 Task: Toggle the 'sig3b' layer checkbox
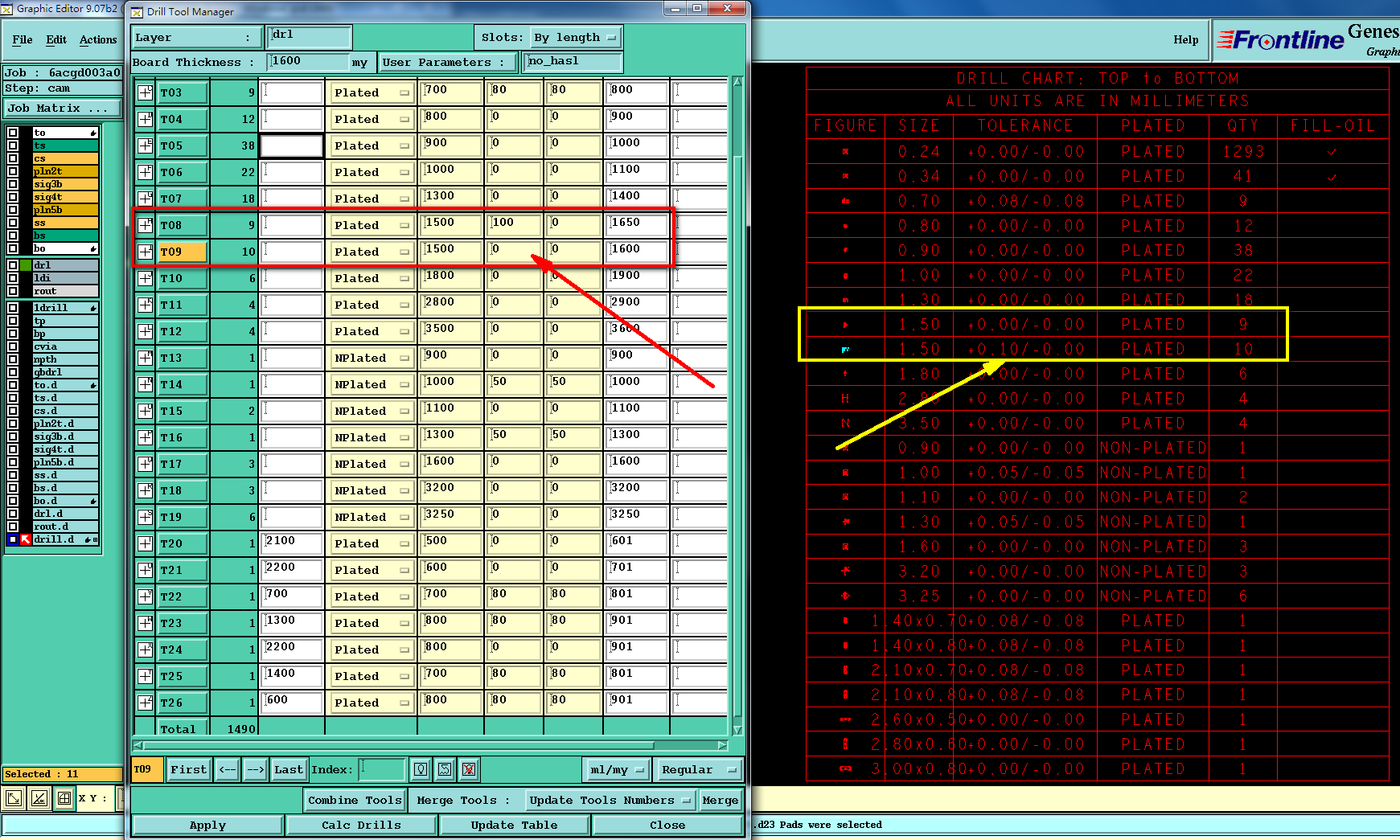pyautogui.click(x=13, y=184)
